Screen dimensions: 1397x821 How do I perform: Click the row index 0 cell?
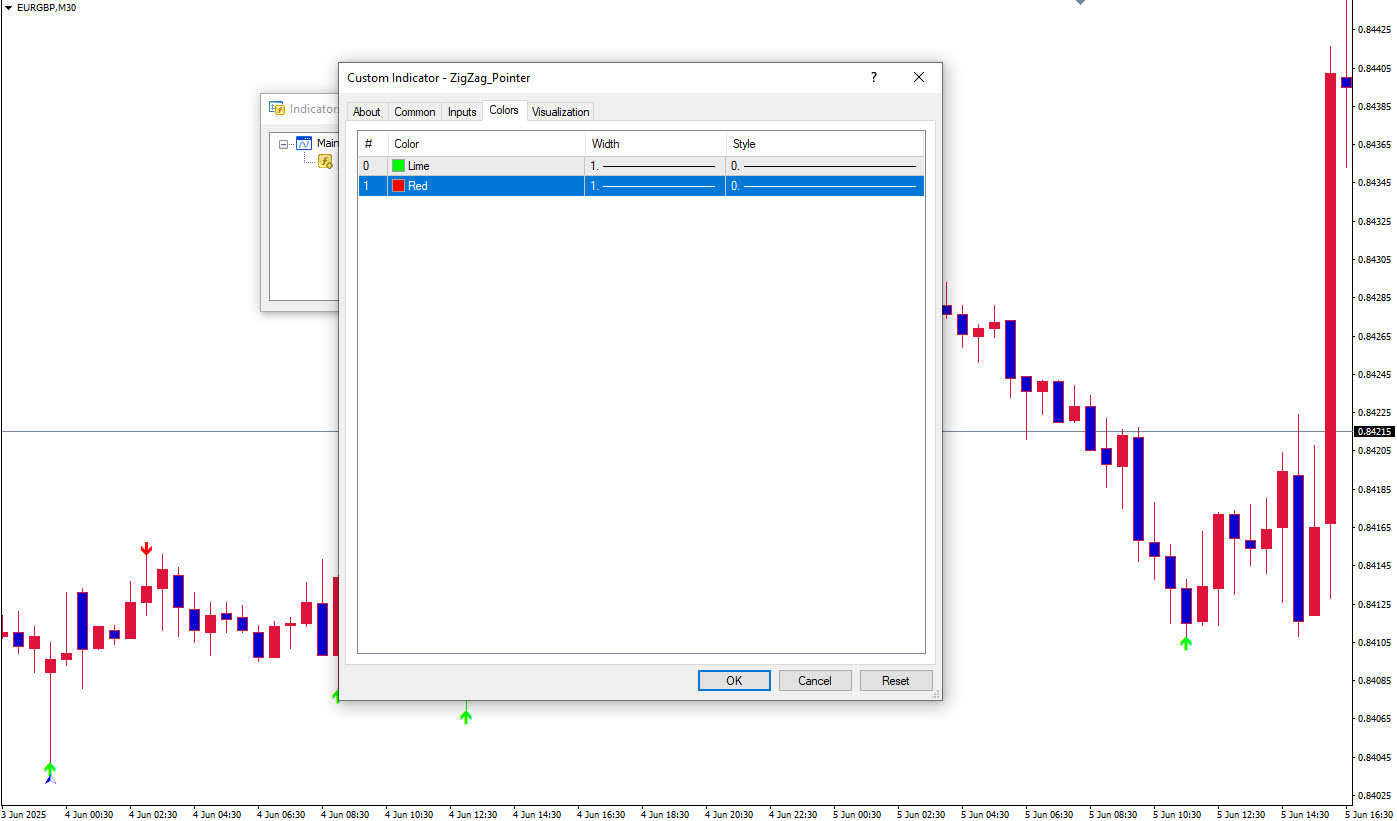pos(373,166)
